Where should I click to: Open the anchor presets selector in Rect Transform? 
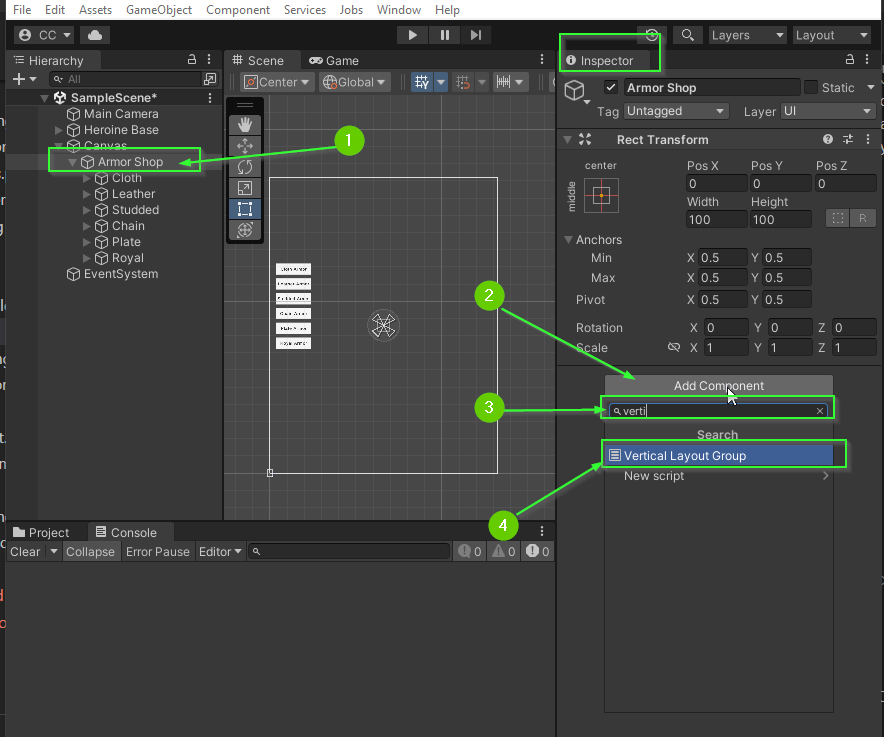click(601, 196)
